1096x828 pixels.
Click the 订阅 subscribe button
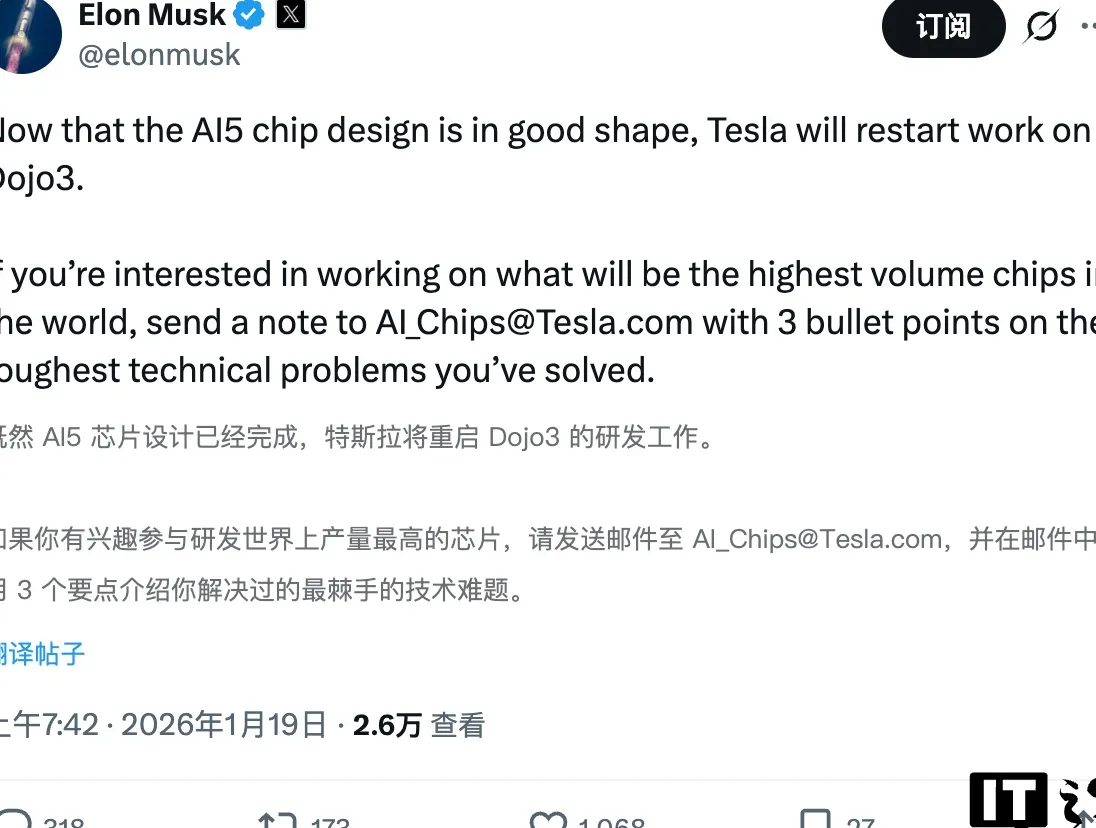(942, 28)
